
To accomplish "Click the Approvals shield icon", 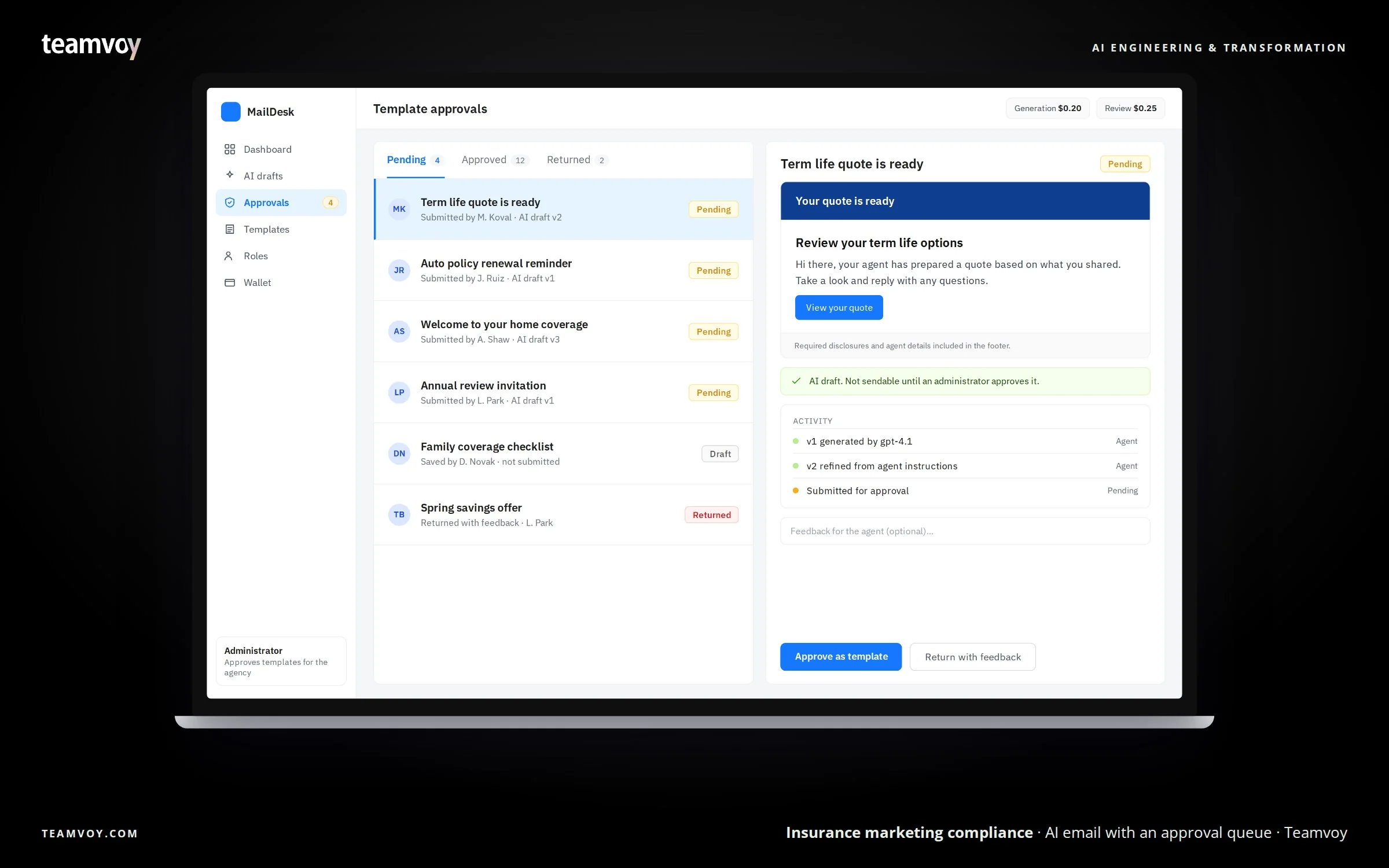I will point(230,203).
